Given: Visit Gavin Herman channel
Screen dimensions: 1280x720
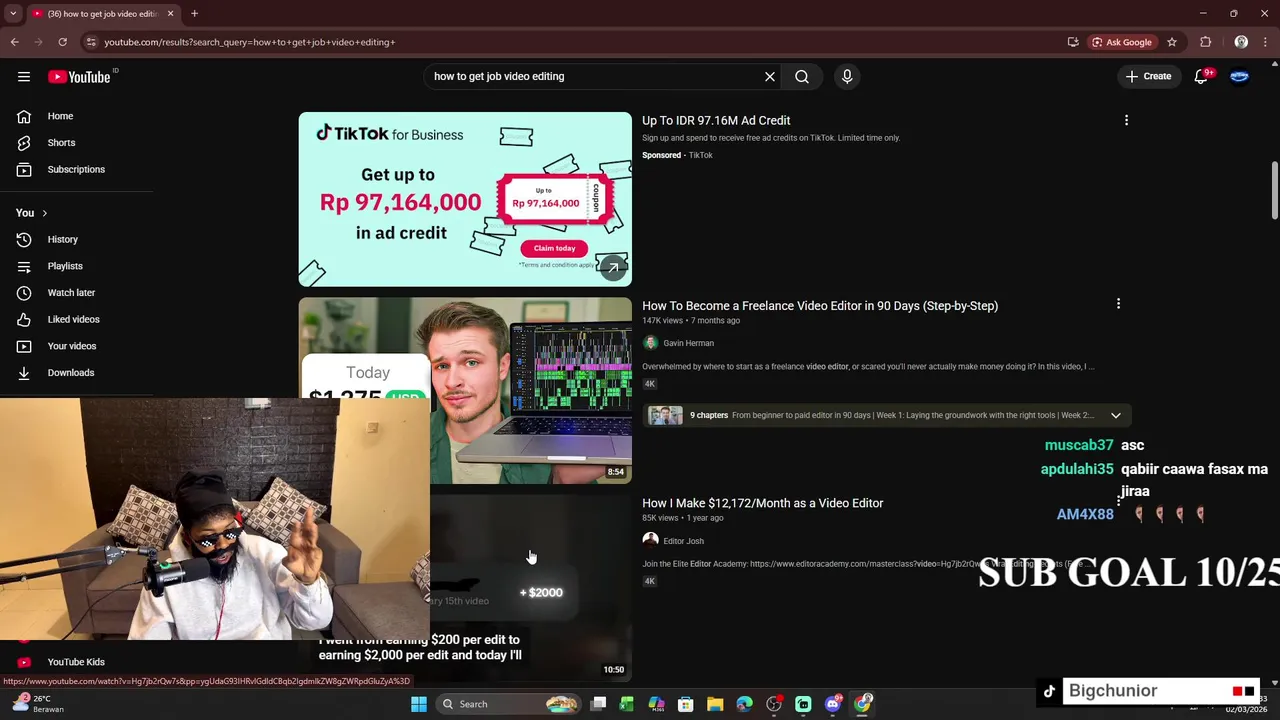Looking at the screenshot, I should click(688, 343).
